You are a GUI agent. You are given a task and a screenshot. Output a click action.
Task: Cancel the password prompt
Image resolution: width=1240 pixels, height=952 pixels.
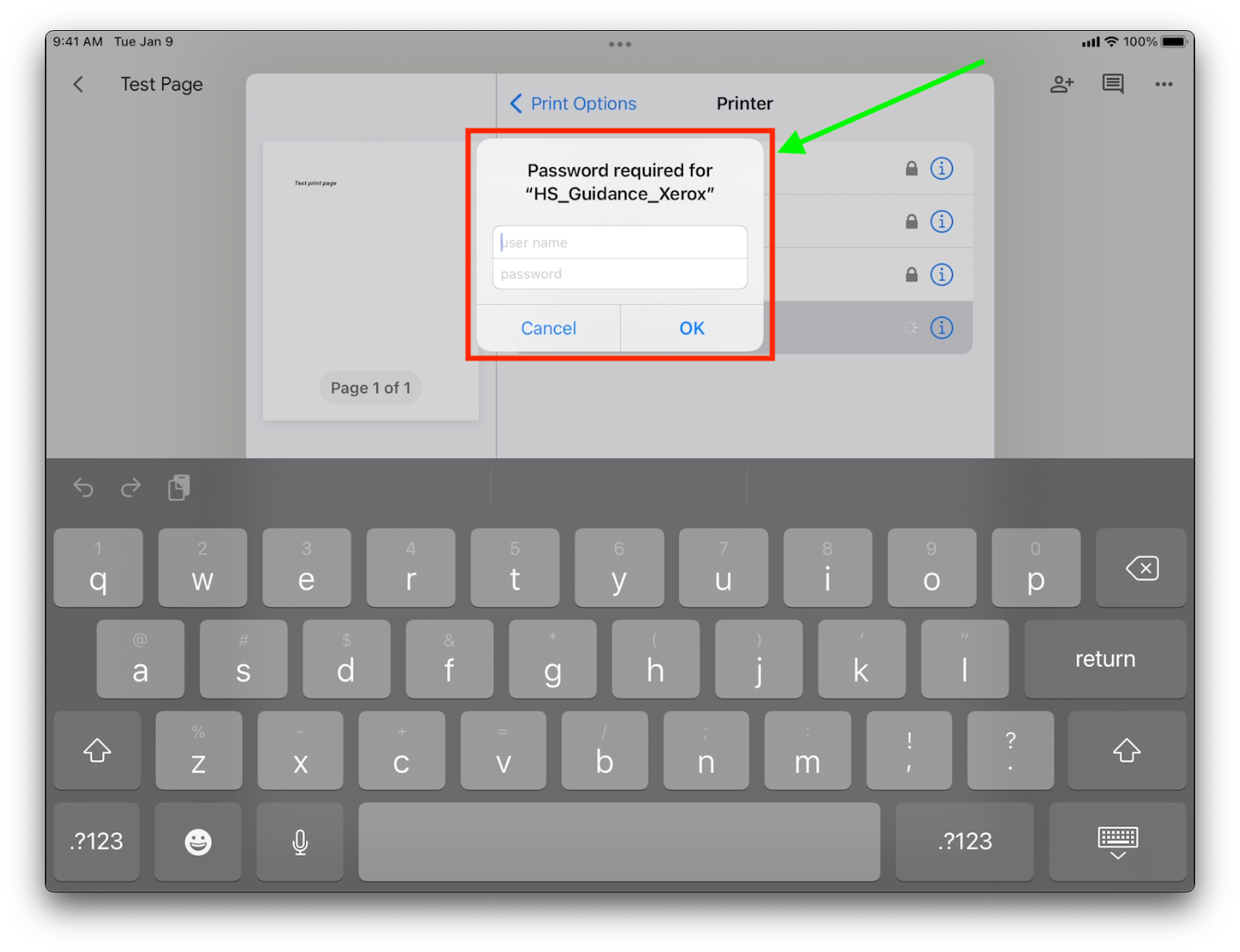point(548,328)
